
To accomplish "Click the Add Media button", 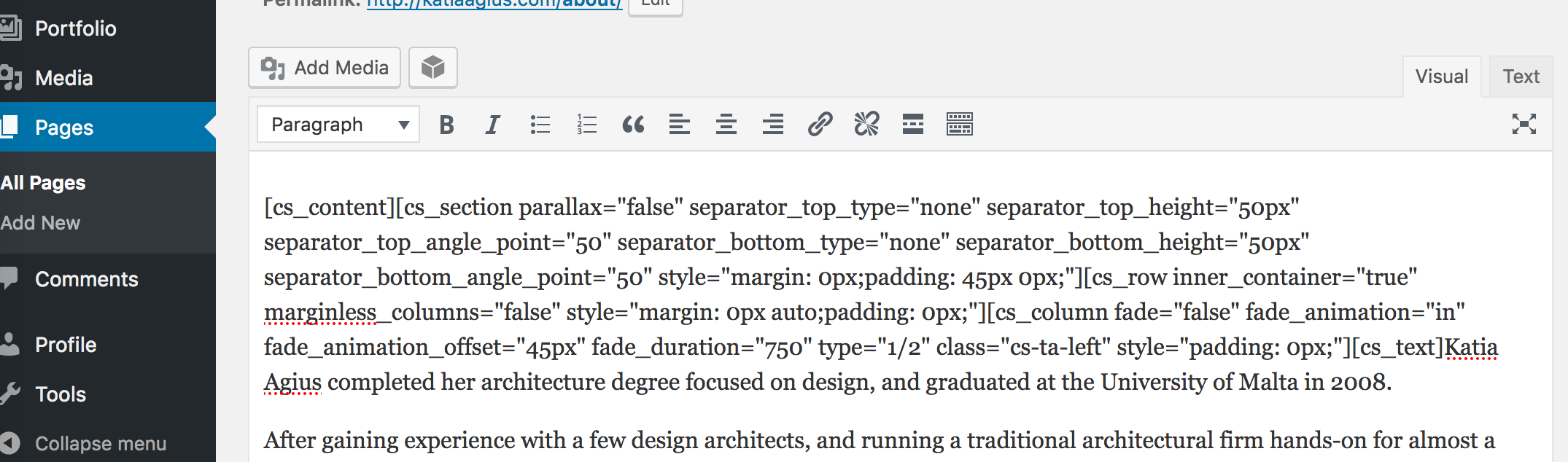I will tap(325, 68).
